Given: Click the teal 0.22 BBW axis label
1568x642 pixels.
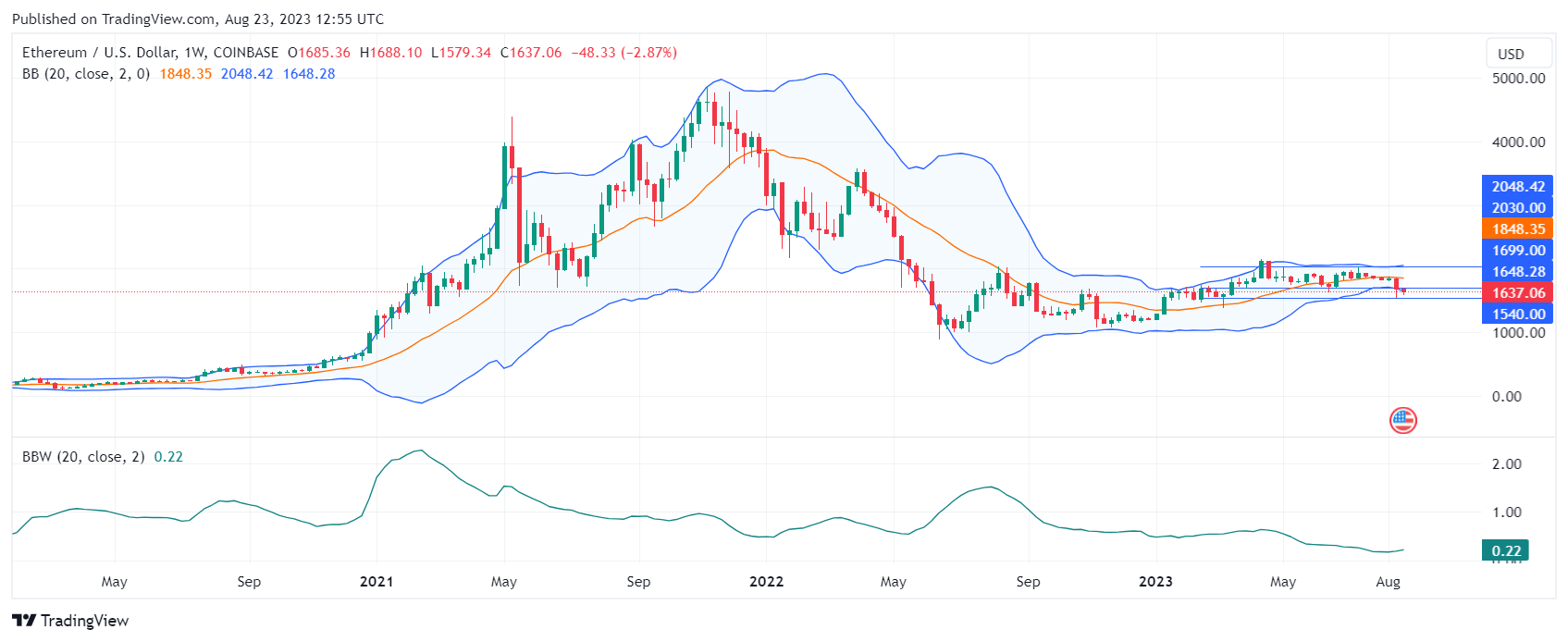Looking at the screenshot, I should (1505, 550).
